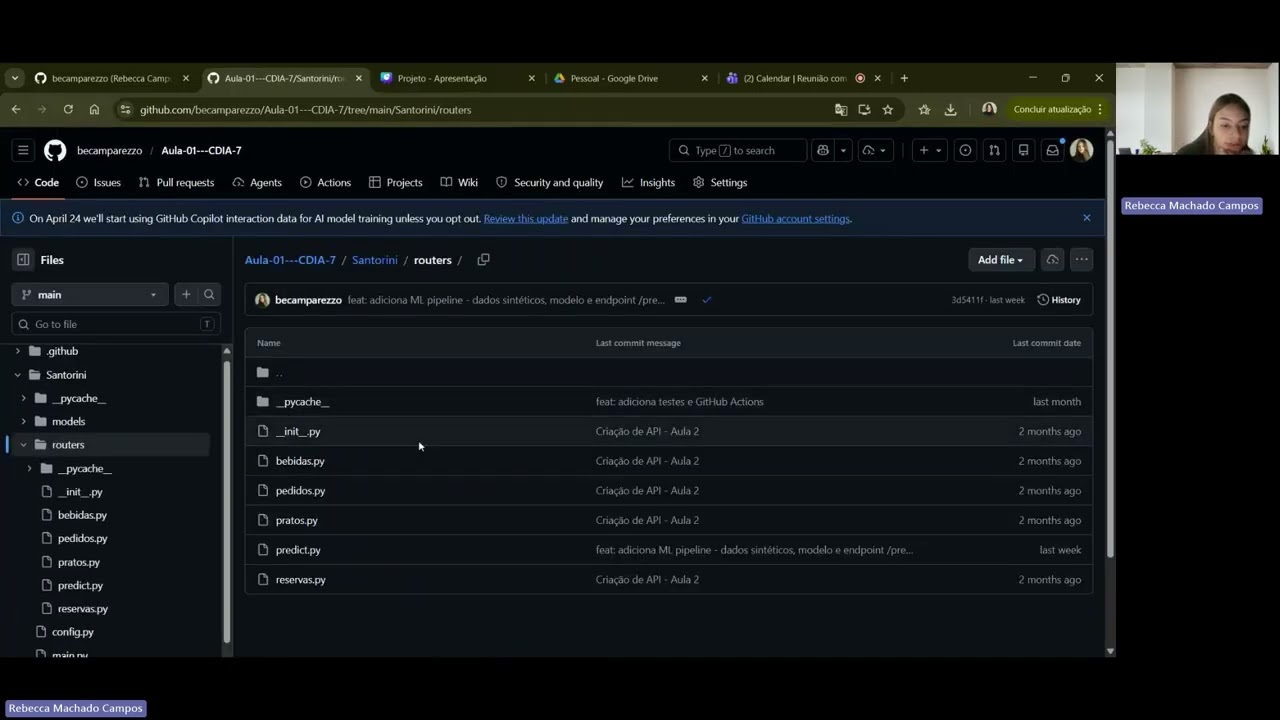The image size is (1280, 720).
Task: Go up to parent directory row
Action: pyautogui.click(x=669, y=372)
